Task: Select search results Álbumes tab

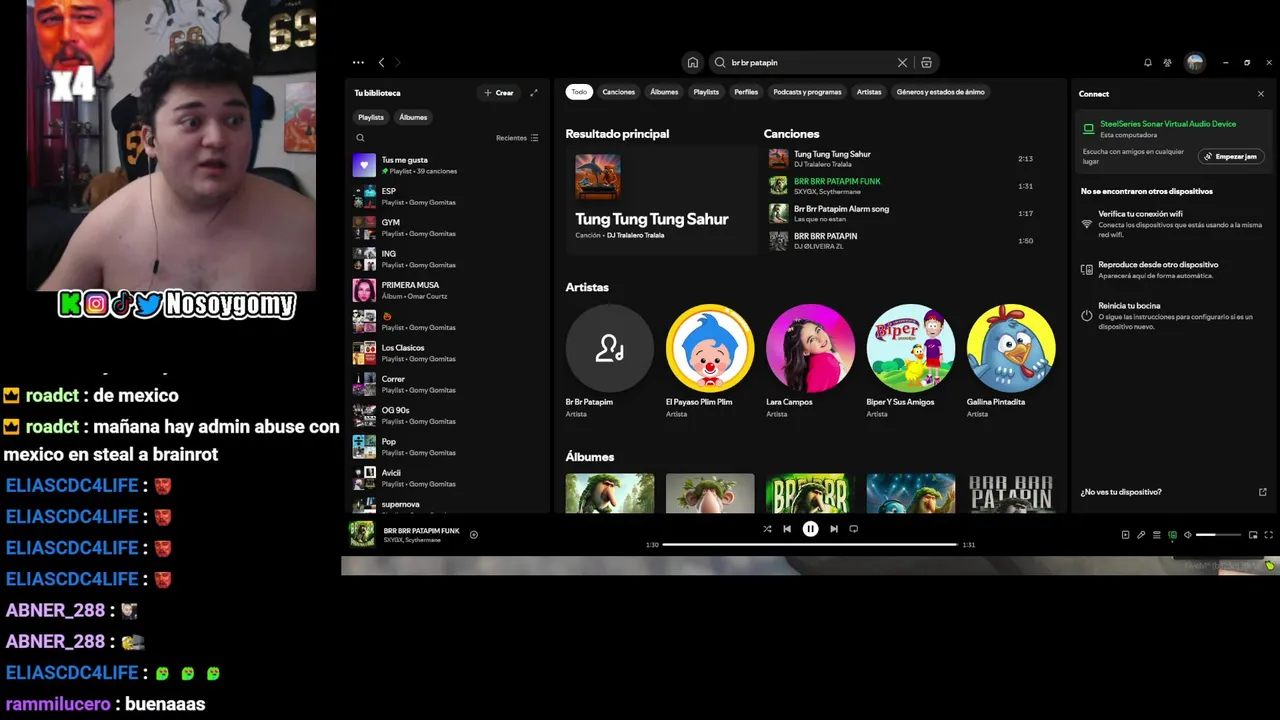Action: coord(664,92)
